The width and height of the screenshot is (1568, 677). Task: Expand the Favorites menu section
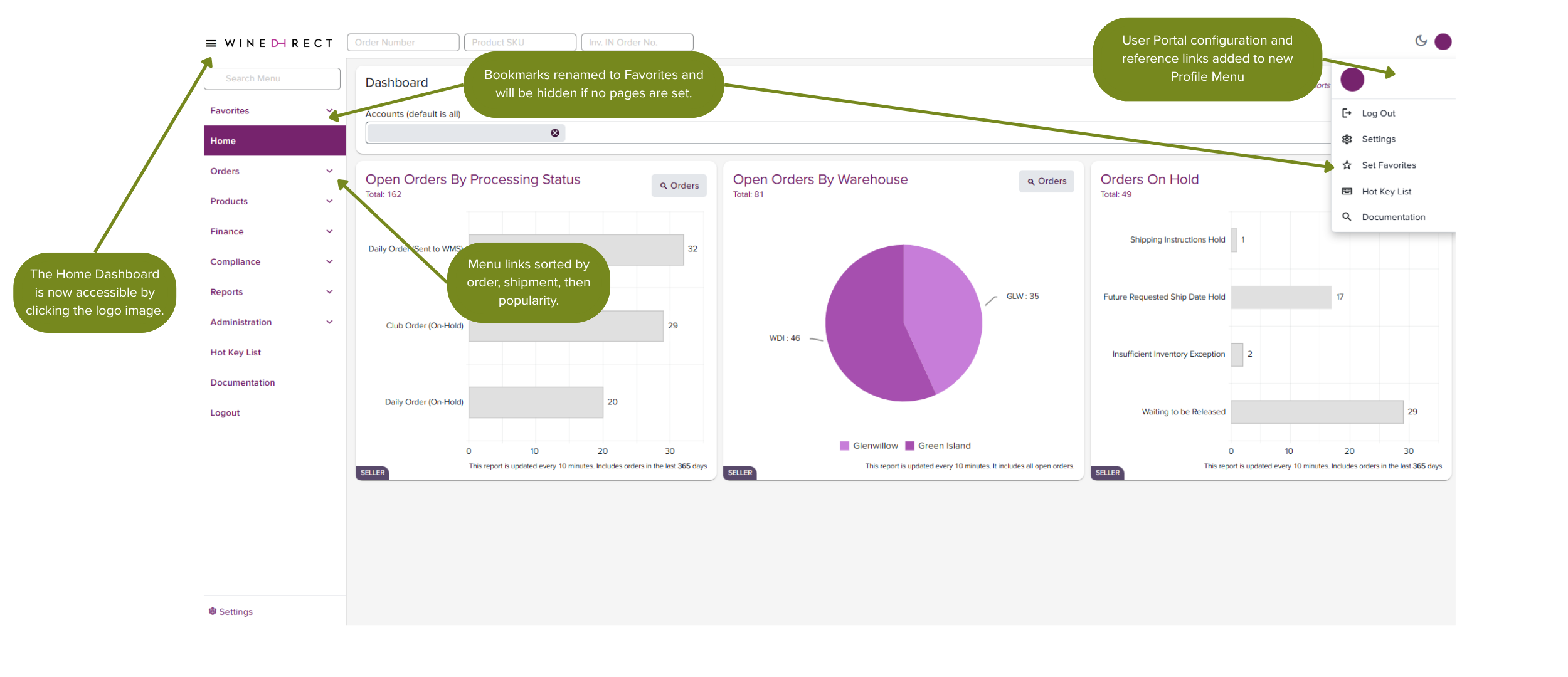(329, 111)
